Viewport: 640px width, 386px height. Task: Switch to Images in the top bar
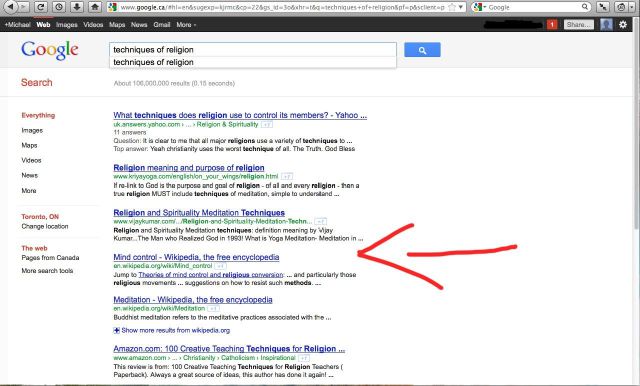(x=67, y=25)
